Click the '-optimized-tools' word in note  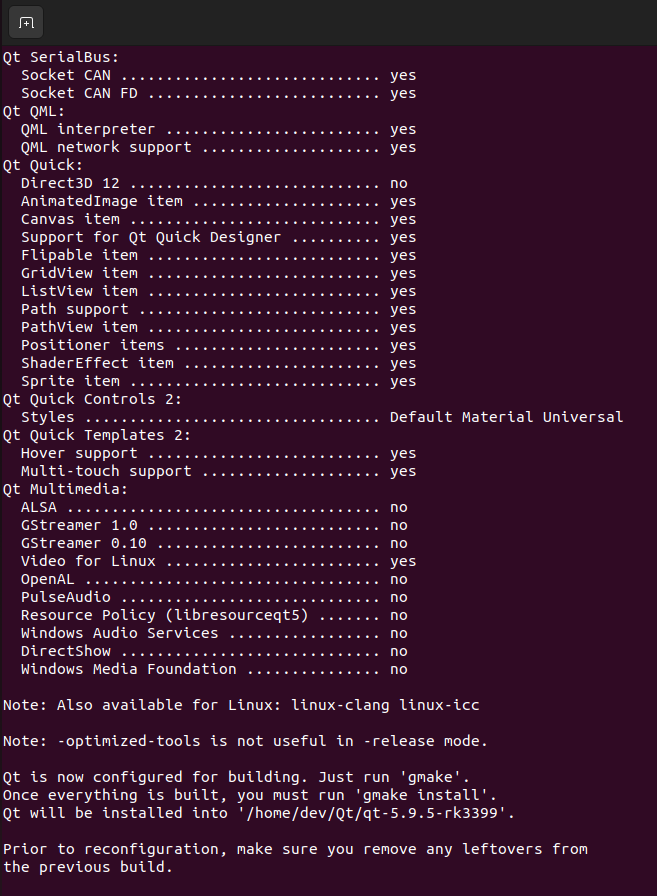point(129,741)
